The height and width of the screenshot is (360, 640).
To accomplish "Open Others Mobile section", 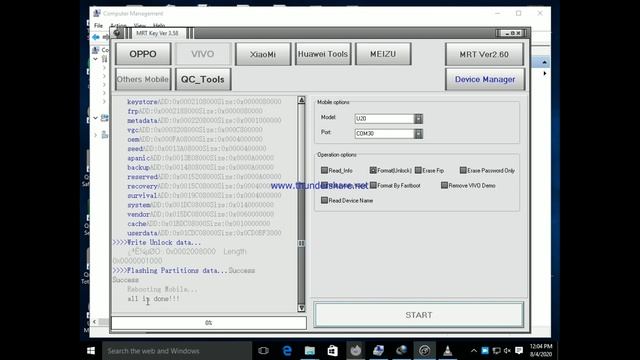I will (143, 79).
